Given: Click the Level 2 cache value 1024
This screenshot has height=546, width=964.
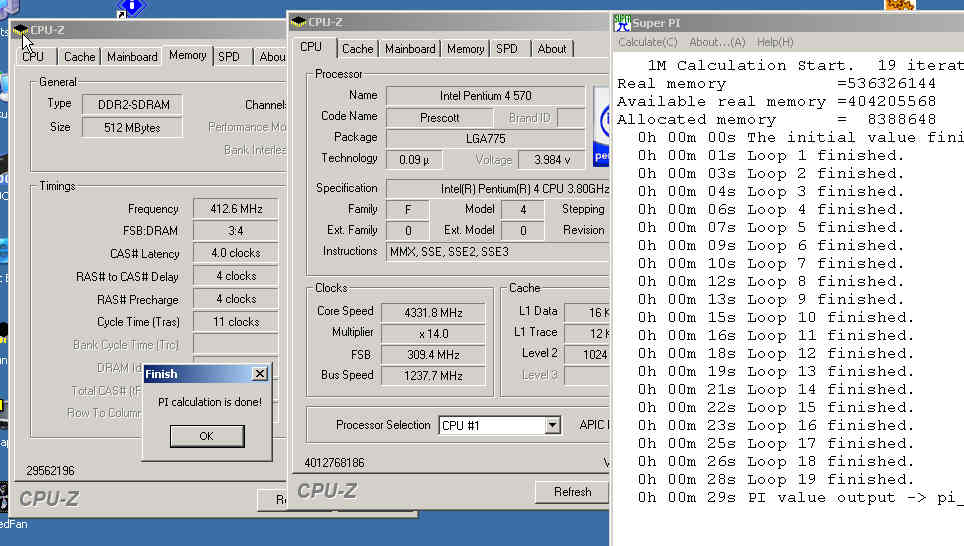Looking at the screenshot, I should (587, 354).
